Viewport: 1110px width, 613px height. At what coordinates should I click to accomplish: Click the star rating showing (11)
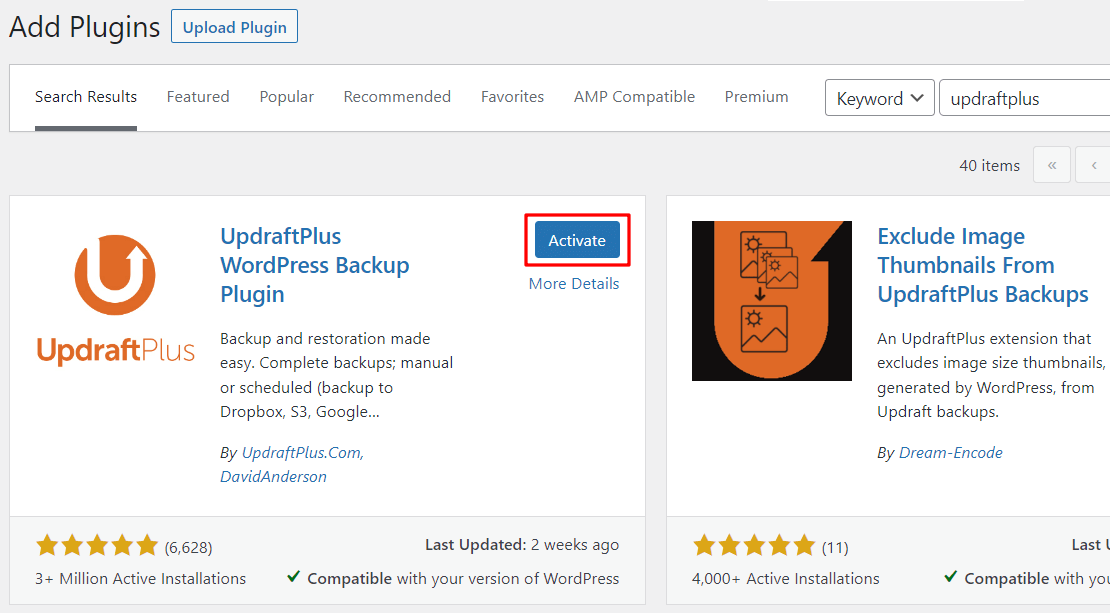tap(754, 545)
